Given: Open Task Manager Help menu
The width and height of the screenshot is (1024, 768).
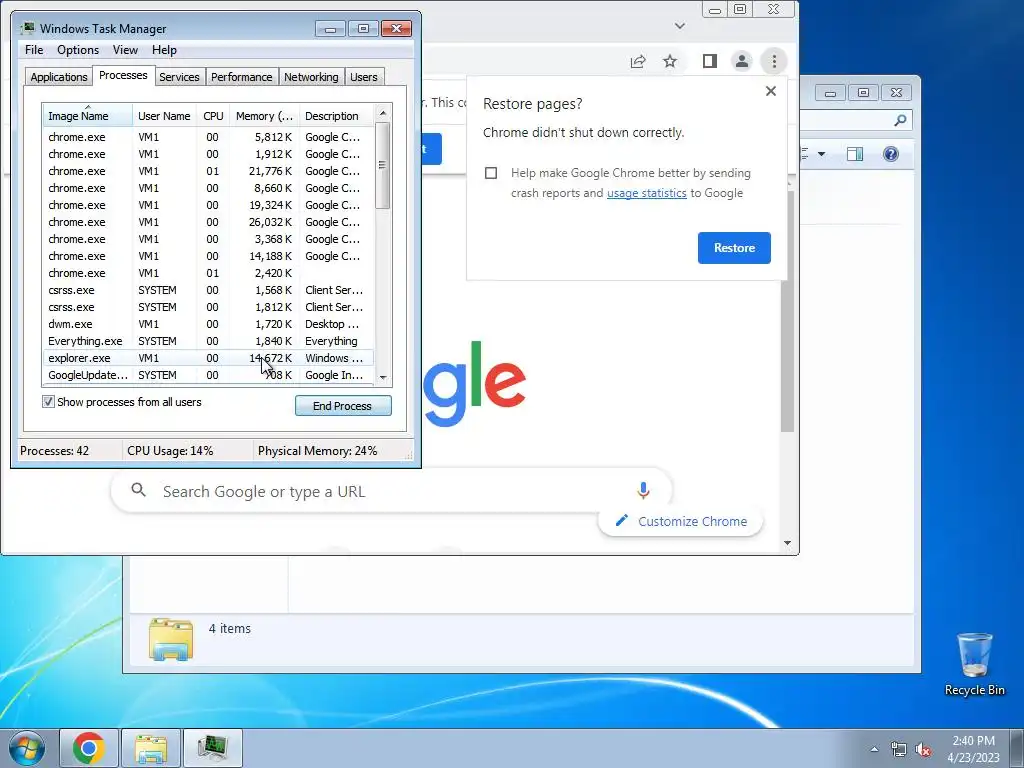Looking at the screenshot, I should pos(164,50).
